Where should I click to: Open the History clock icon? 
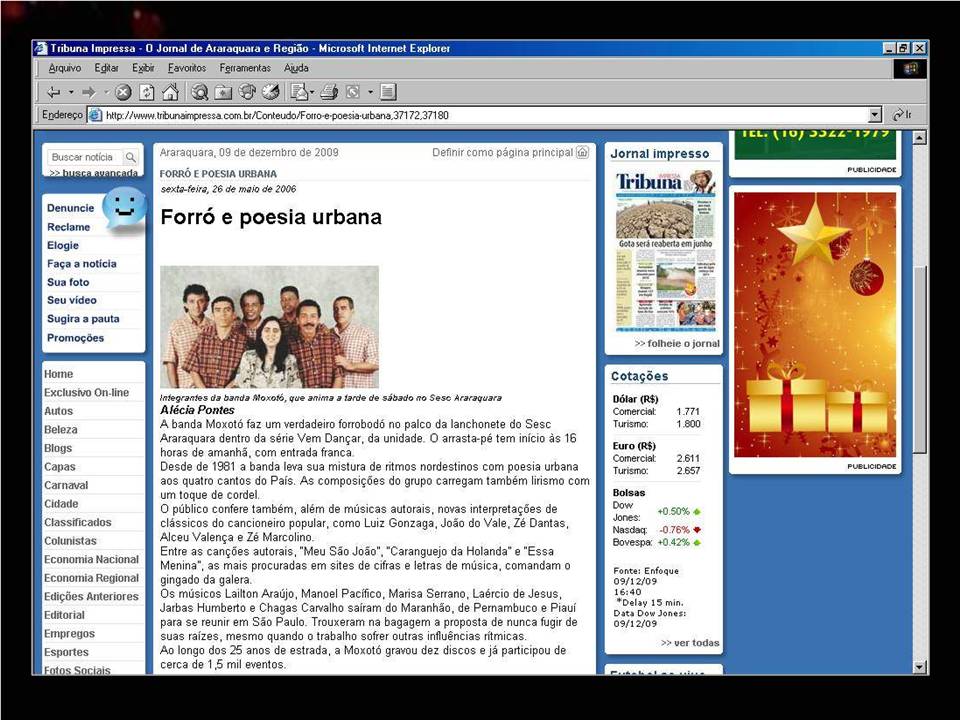[271, 92]
